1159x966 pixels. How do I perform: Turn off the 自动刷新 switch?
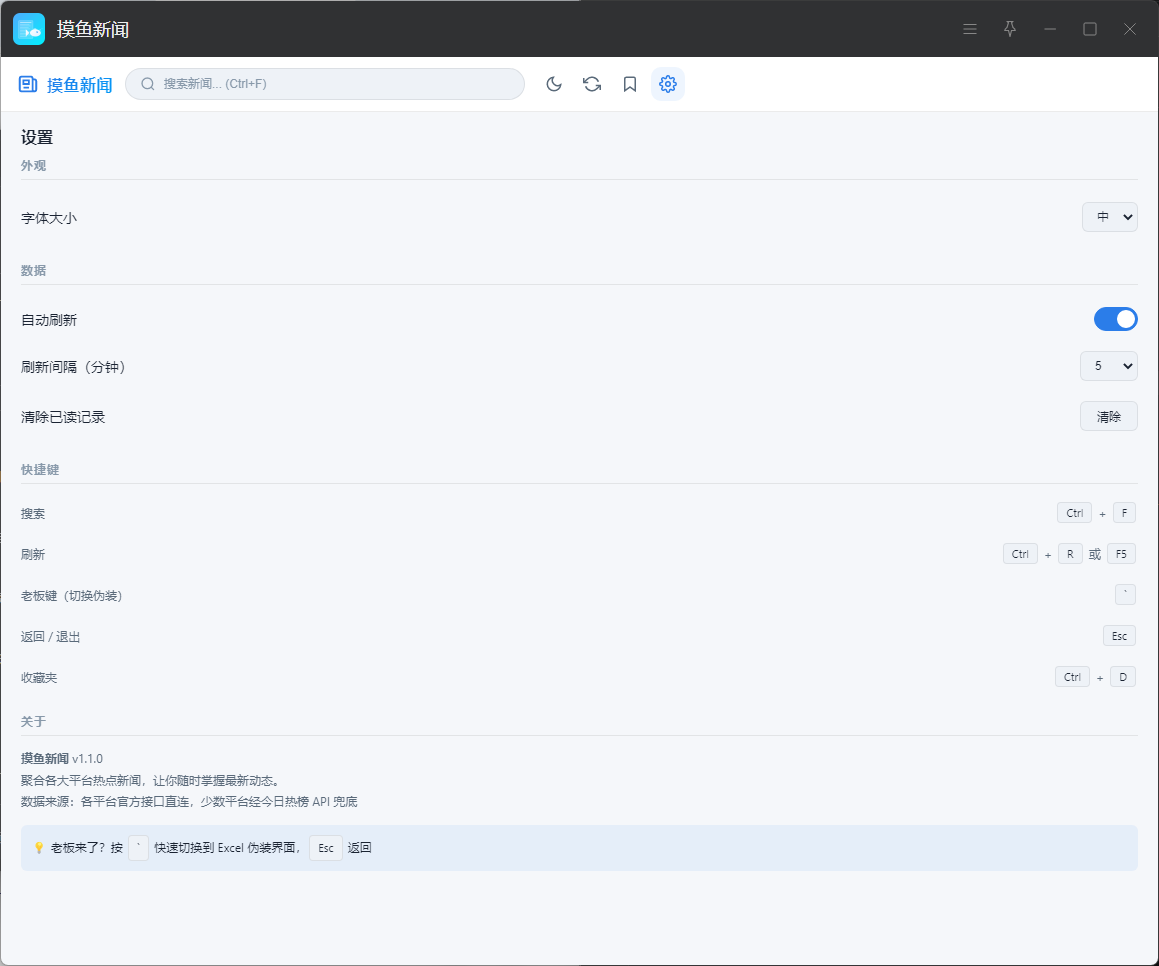pos(1115,319)
